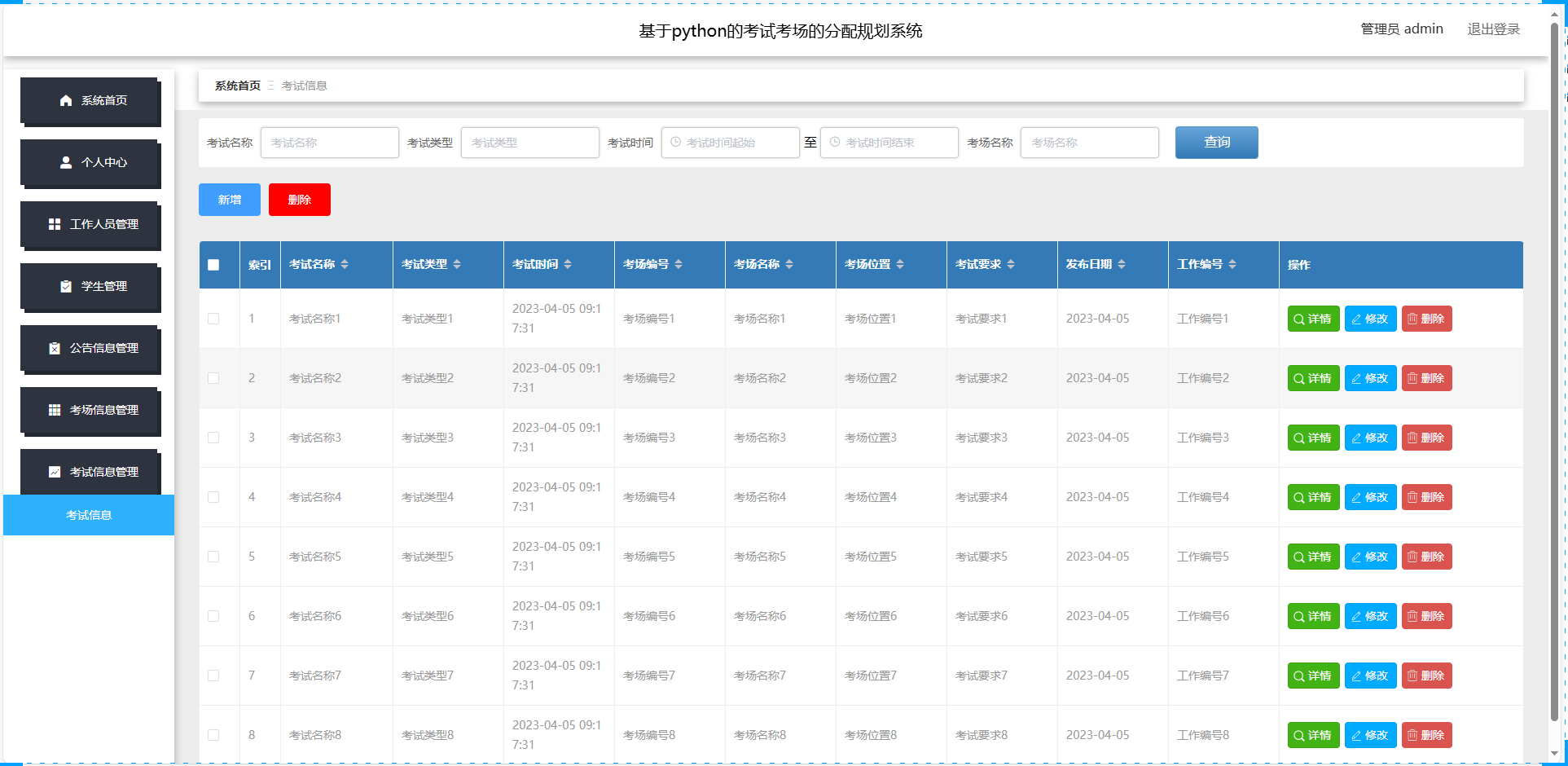Collapse the 考试信息管理 sidebar menu

[90, 472]
